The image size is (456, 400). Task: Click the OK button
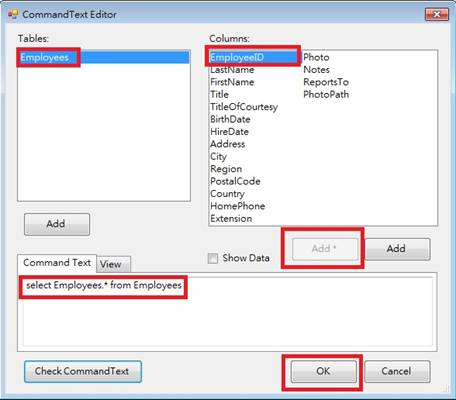tap(323, 371)
